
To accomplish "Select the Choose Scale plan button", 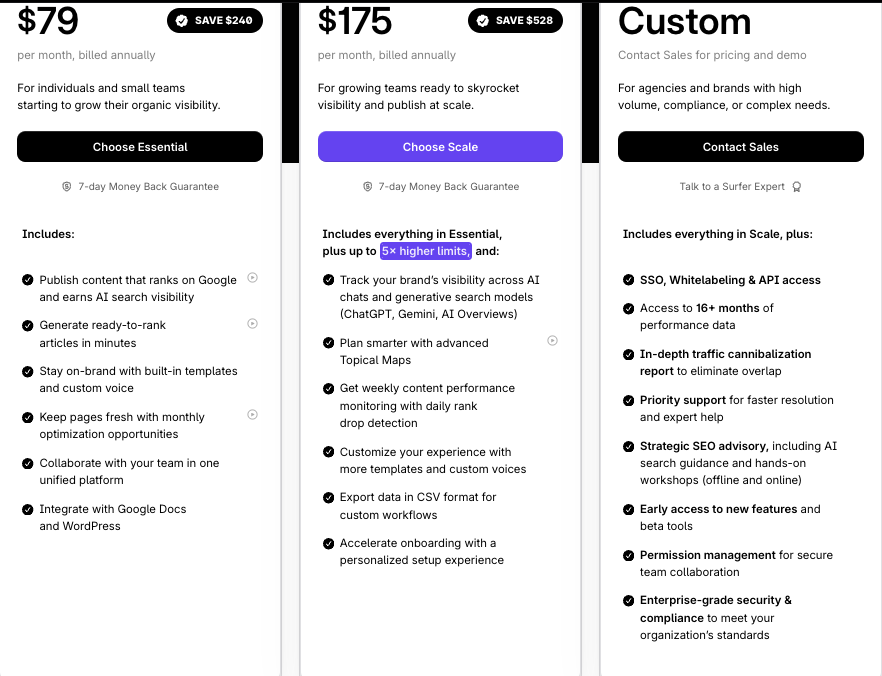I will [x=440, y=147].
